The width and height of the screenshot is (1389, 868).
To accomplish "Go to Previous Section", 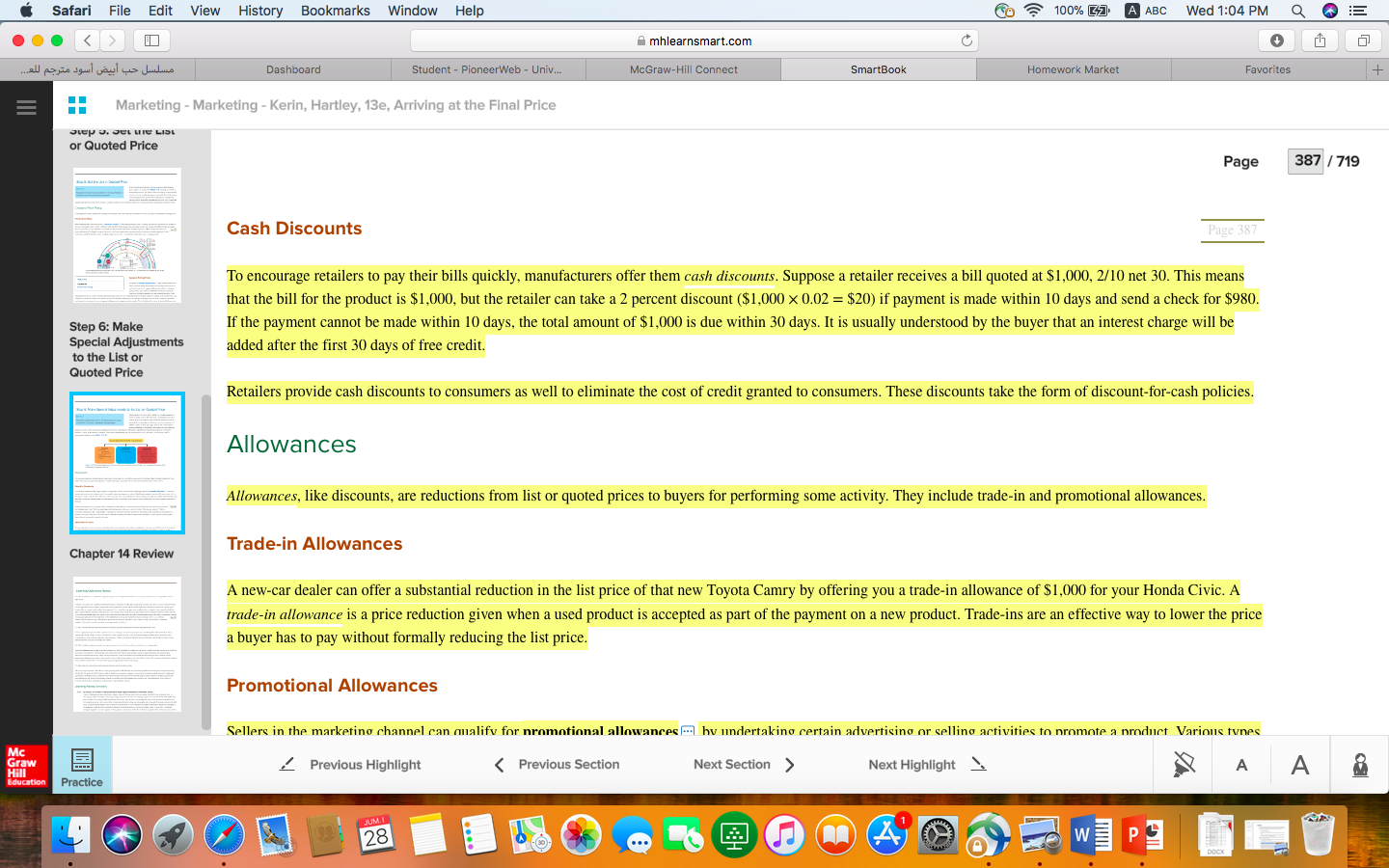I will pos(557,765).
